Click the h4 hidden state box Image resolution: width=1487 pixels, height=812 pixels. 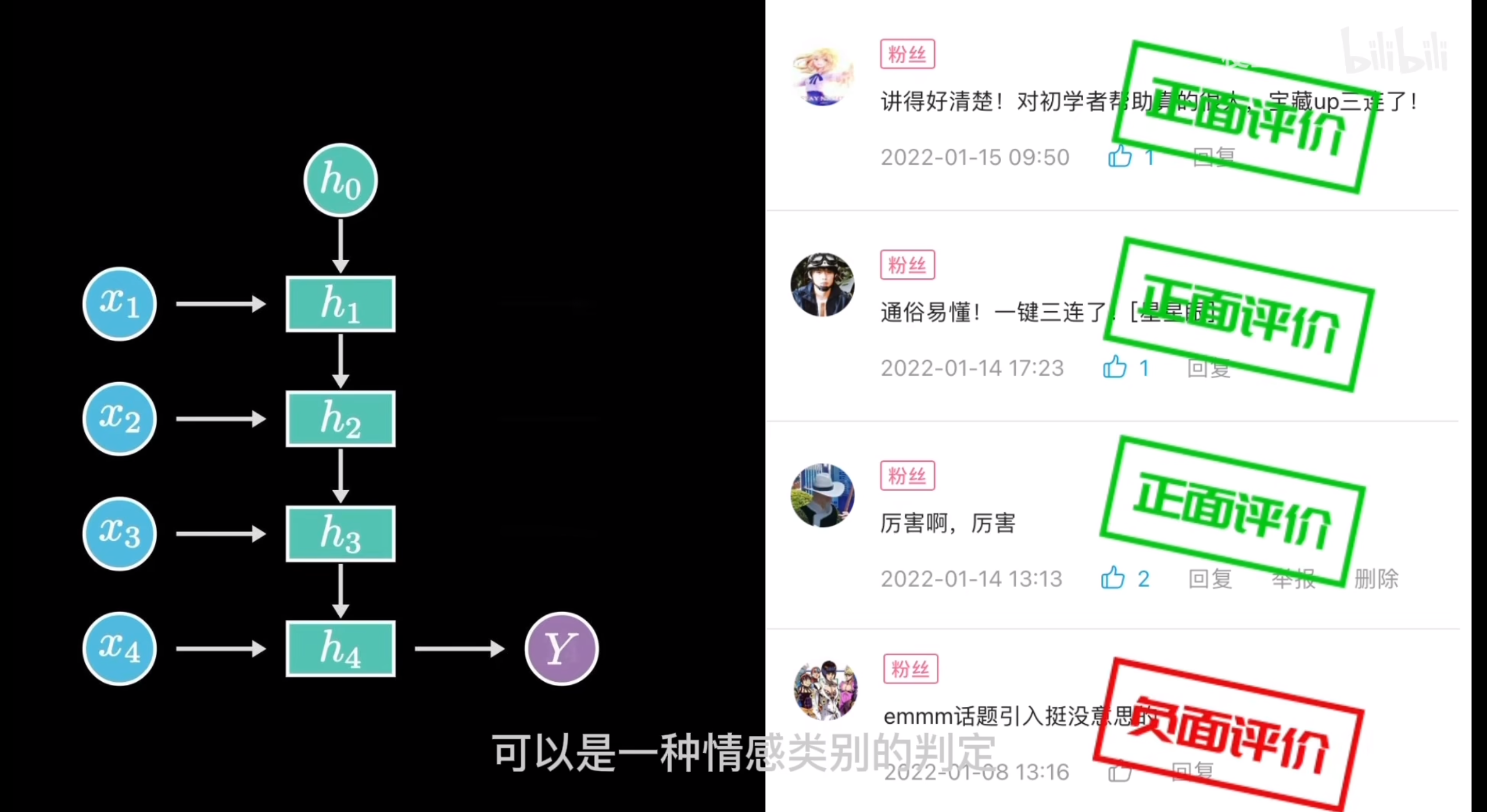pos(341,649)
